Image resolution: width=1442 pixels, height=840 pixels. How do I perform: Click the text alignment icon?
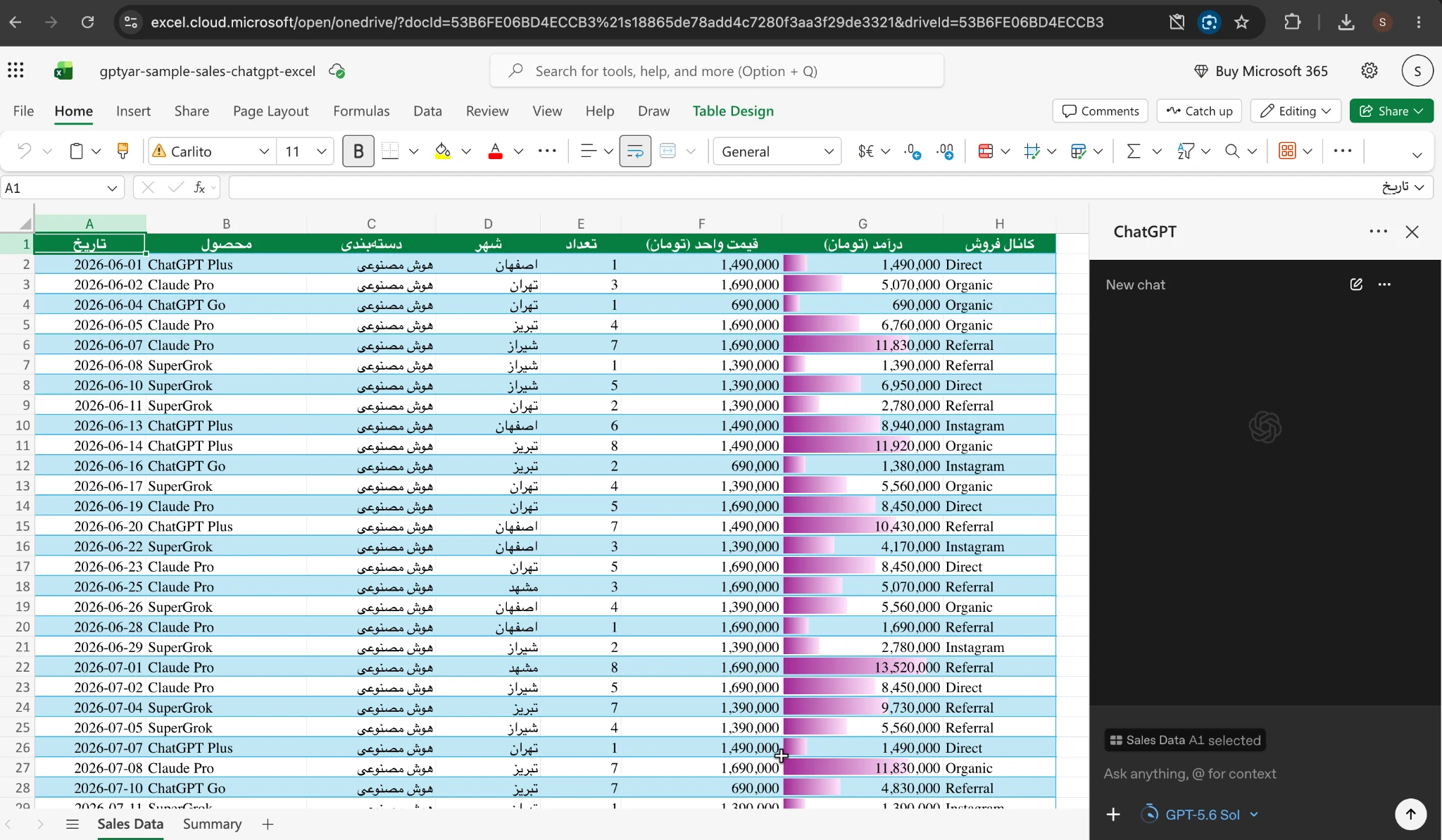pyautogui.click(x=589, y=151)
